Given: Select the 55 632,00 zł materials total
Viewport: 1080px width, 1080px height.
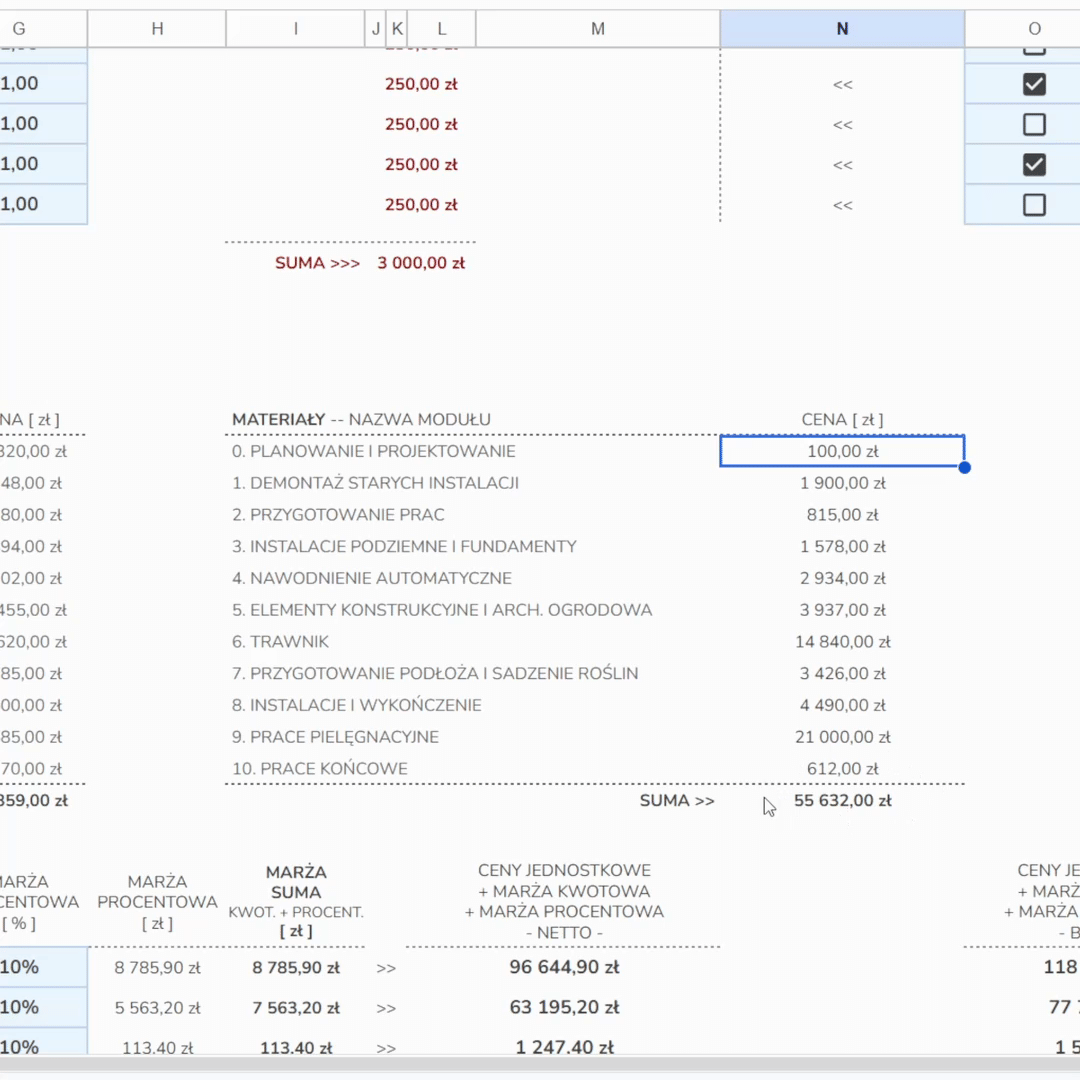Looking at the screenshot, I should point(842,801).
